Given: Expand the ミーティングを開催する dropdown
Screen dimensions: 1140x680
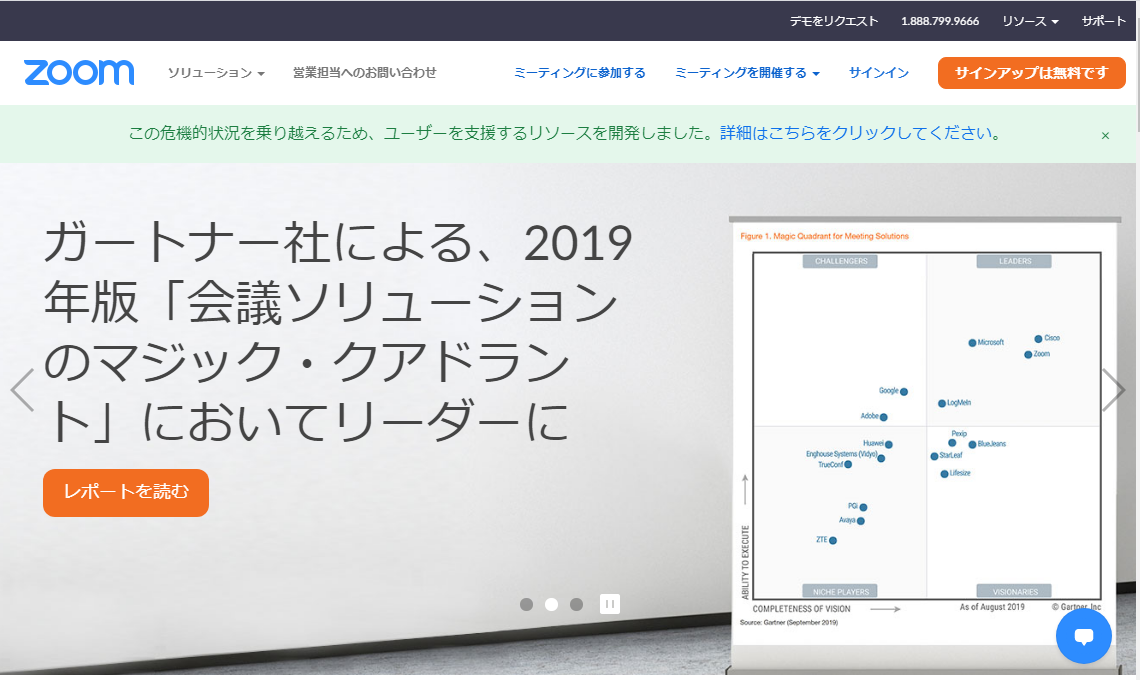Looking at the screenshot, I should [x=747, y=73].
